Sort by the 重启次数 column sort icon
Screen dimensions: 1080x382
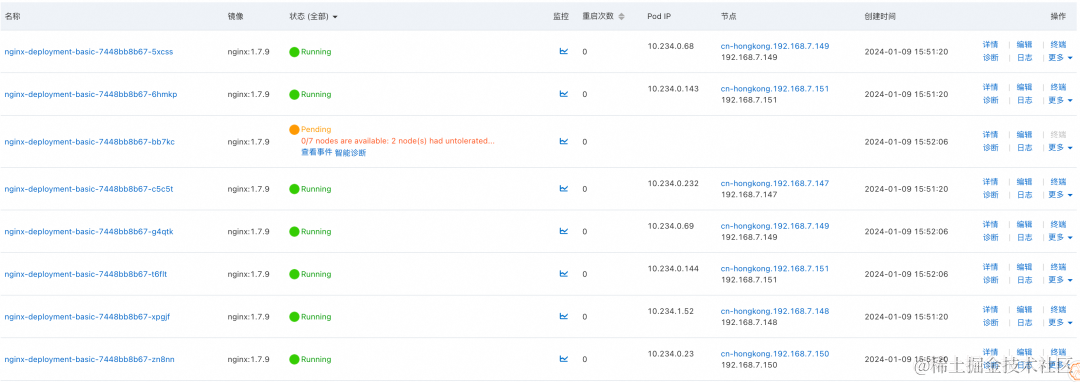(x=621, y=16)
